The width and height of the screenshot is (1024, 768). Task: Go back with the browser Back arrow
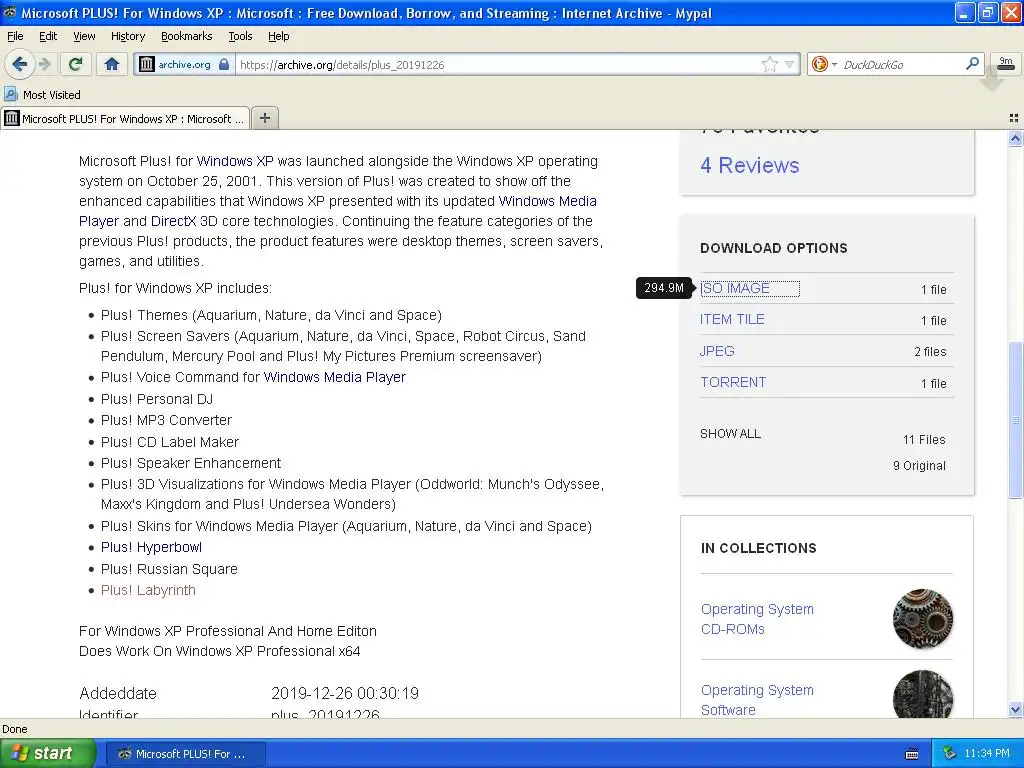pyautogui.click(x=20, y=64)
